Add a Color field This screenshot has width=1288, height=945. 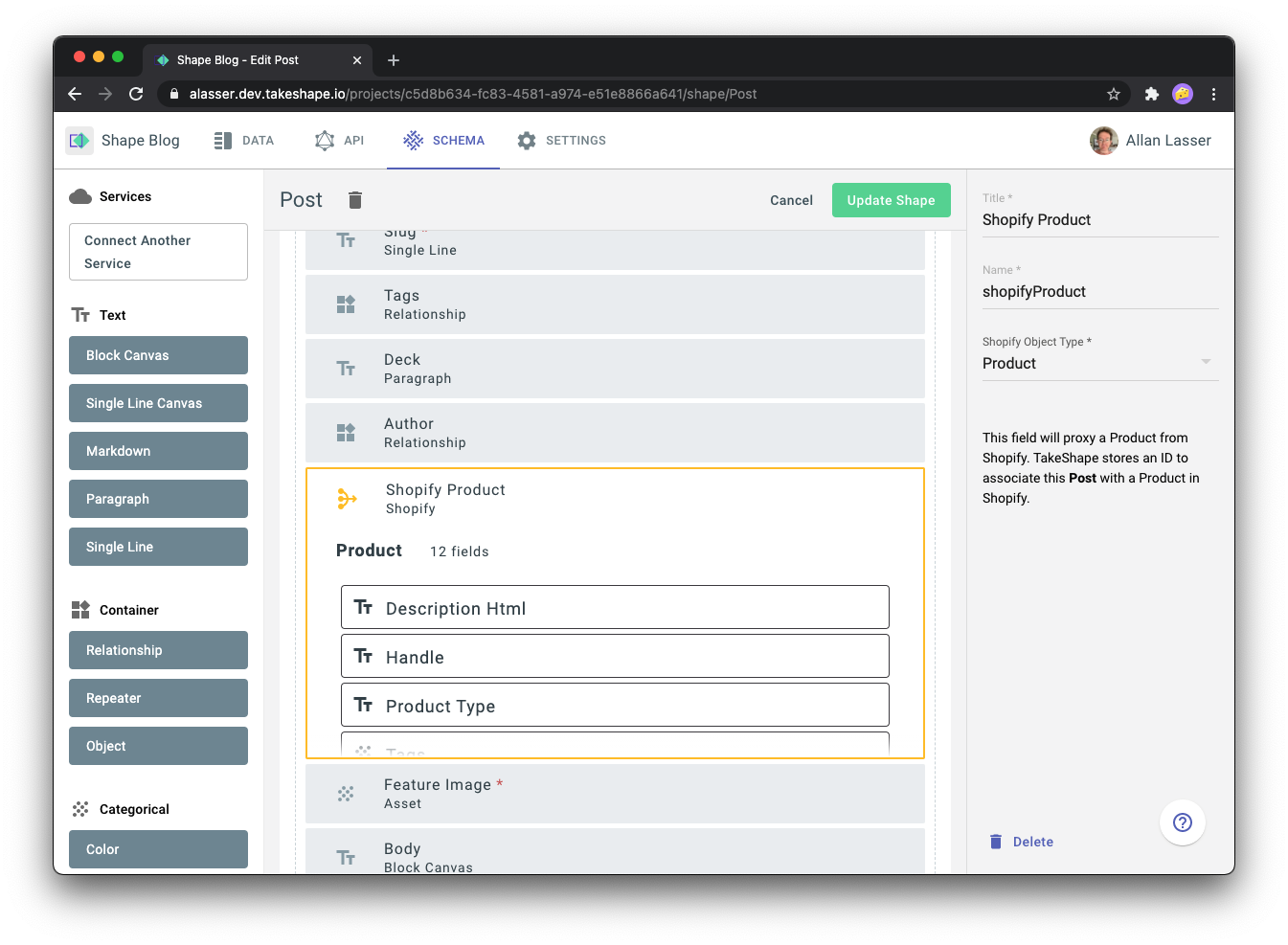click(158, 849)
